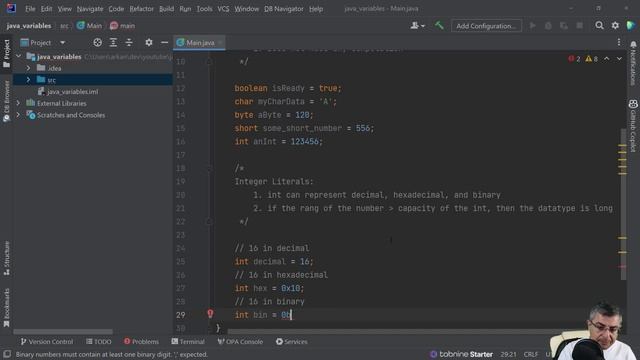Open IDE settings gear icon in toolbar
The image size is (640, 360).
[x=615, y=26]
